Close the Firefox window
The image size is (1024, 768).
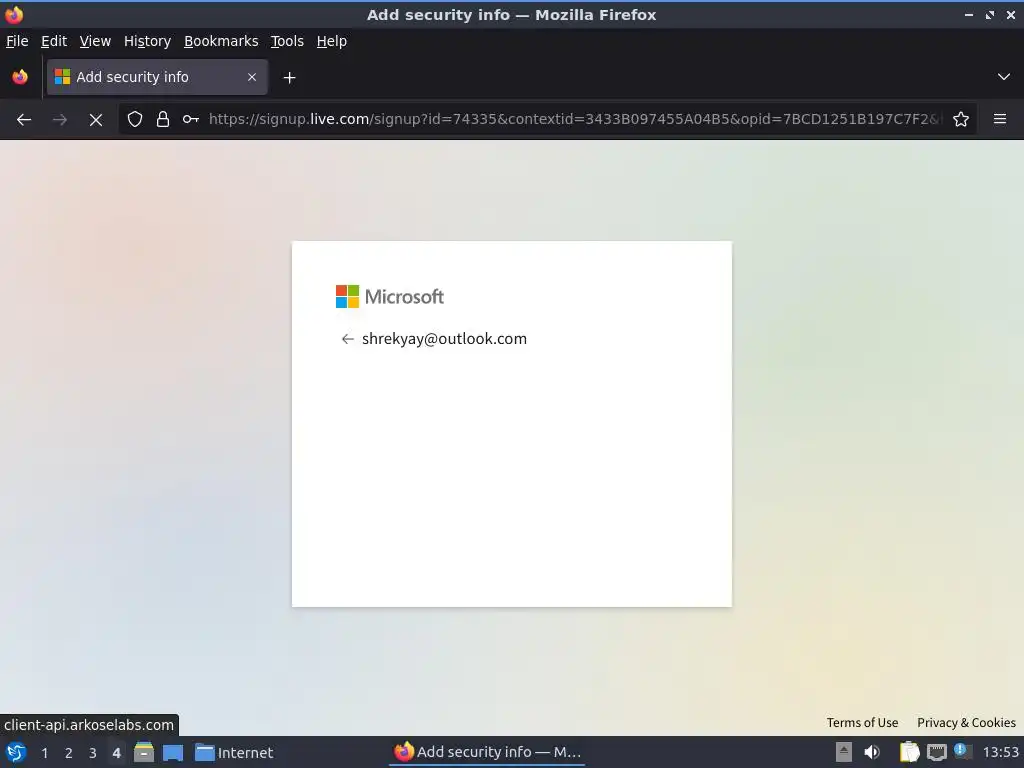[x=1011, y=14]
